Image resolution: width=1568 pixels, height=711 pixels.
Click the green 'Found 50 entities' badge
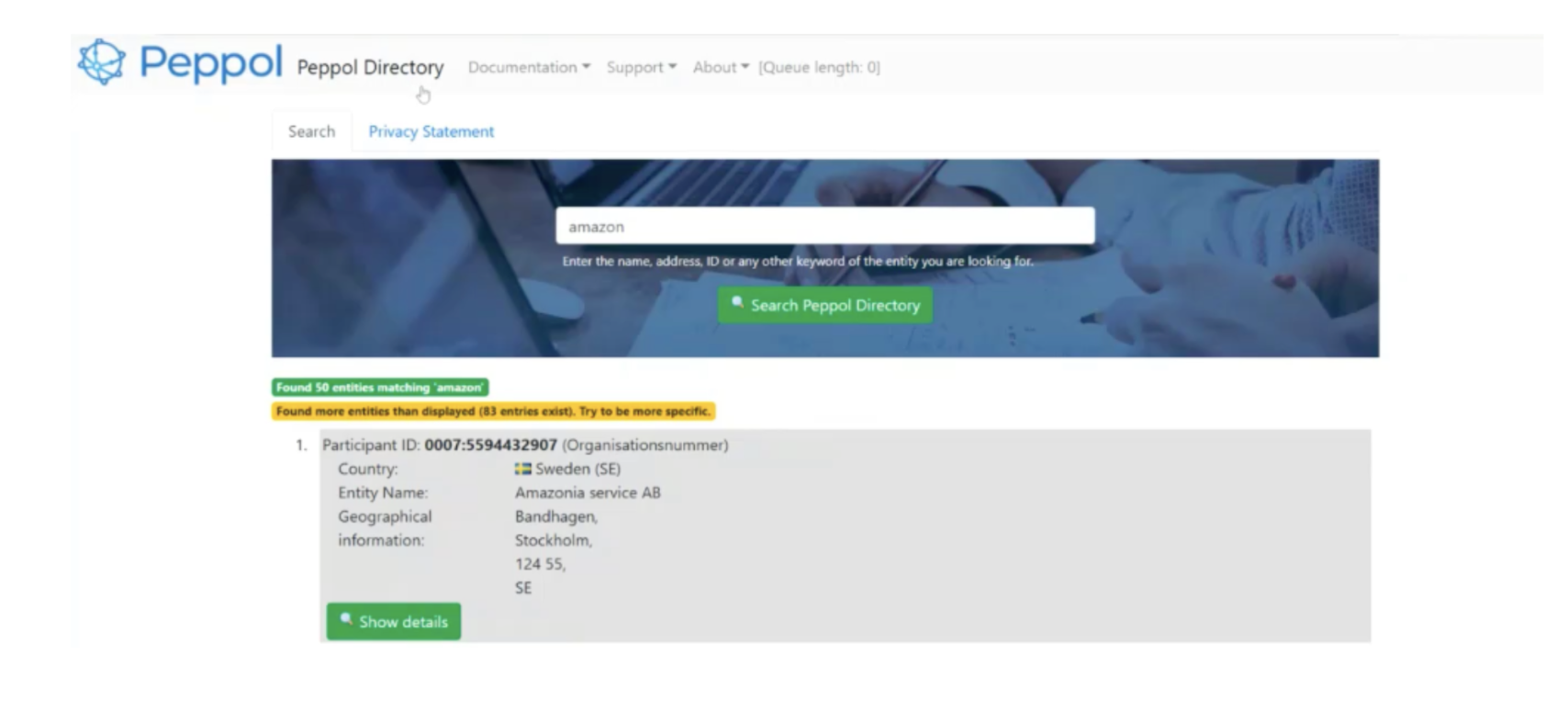tap(380, 388)
